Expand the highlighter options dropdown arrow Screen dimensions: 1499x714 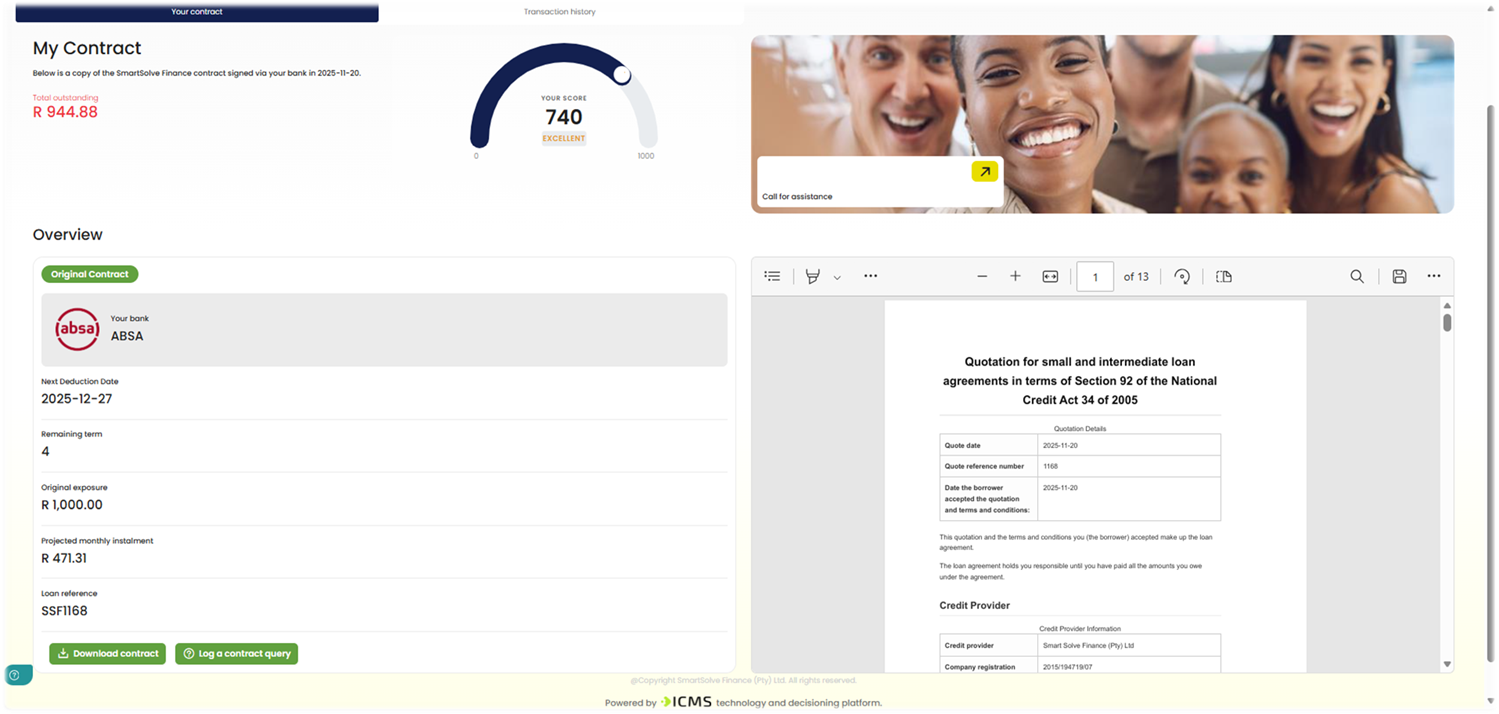(x=837, y=277)
